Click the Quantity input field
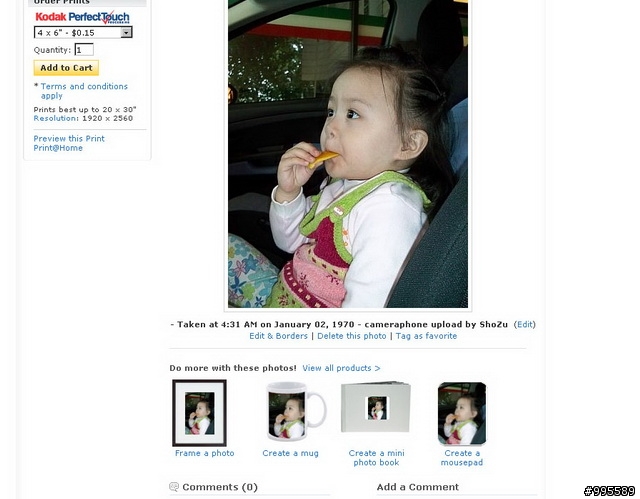The height and width of the screenshot is (499, 640). click(84, 50)
